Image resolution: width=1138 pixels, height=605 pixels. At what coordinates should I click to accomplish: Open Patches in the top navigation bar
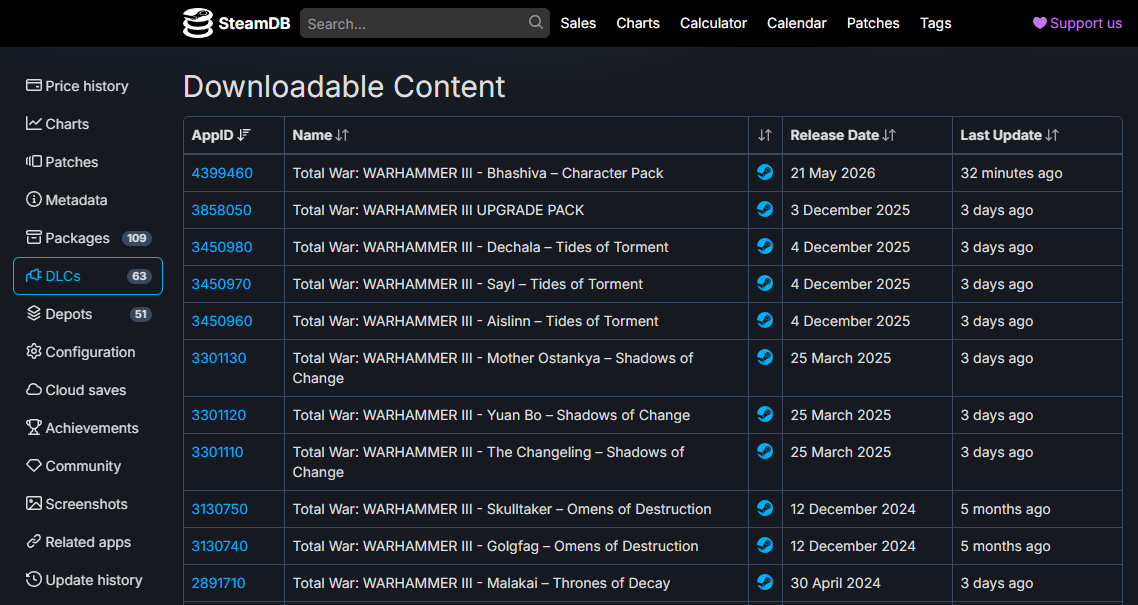coord(872,23)
